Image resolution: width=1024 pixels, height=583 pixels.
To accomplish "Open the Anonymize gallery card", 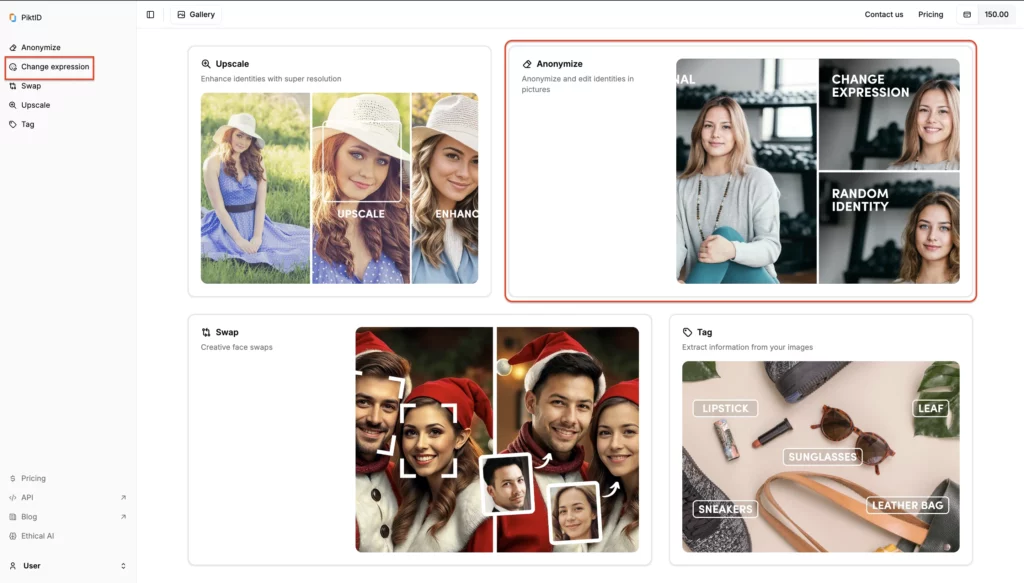I will point(740,171).
